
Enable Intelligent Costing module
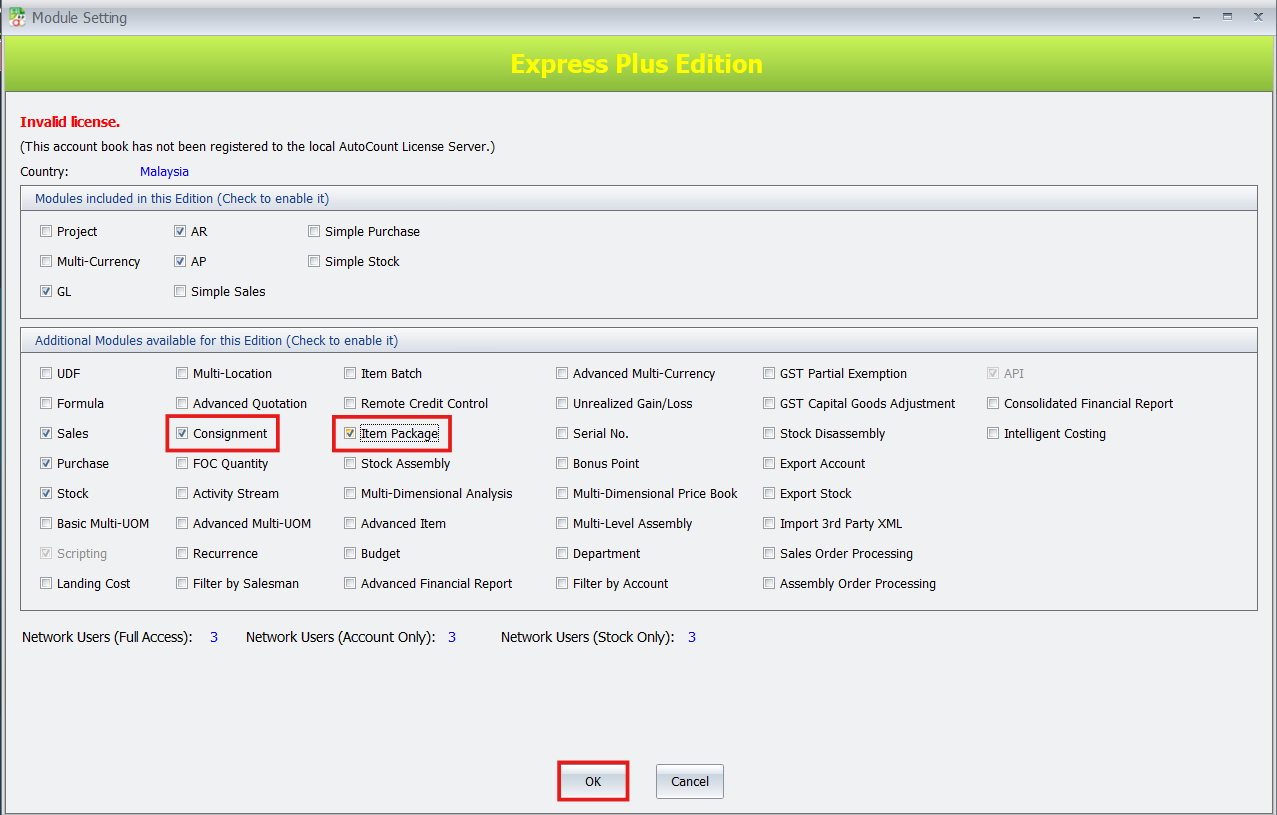pos(992,433)
